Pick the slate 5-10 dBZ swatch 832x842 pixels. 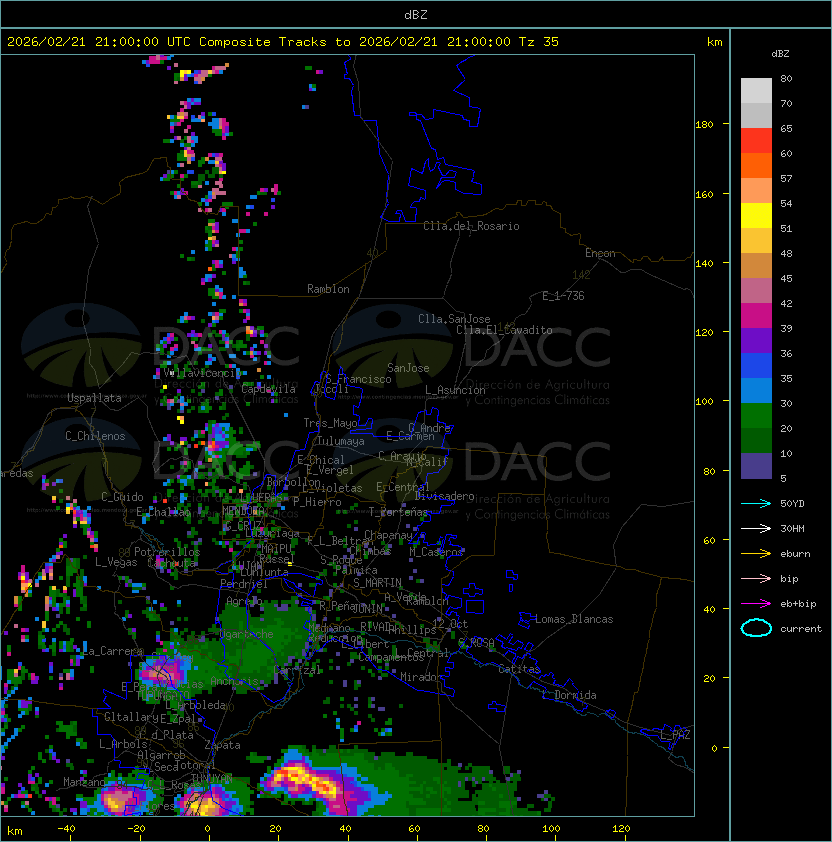(756, 466)
